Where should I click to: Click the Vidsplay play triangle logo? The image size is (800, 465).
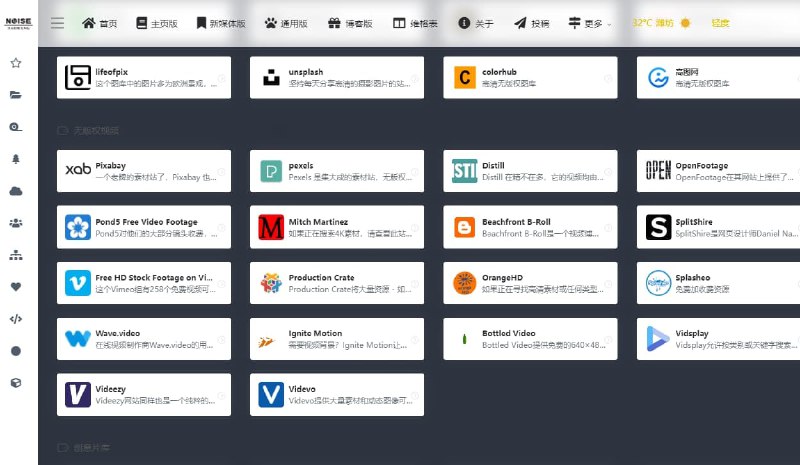658,339
